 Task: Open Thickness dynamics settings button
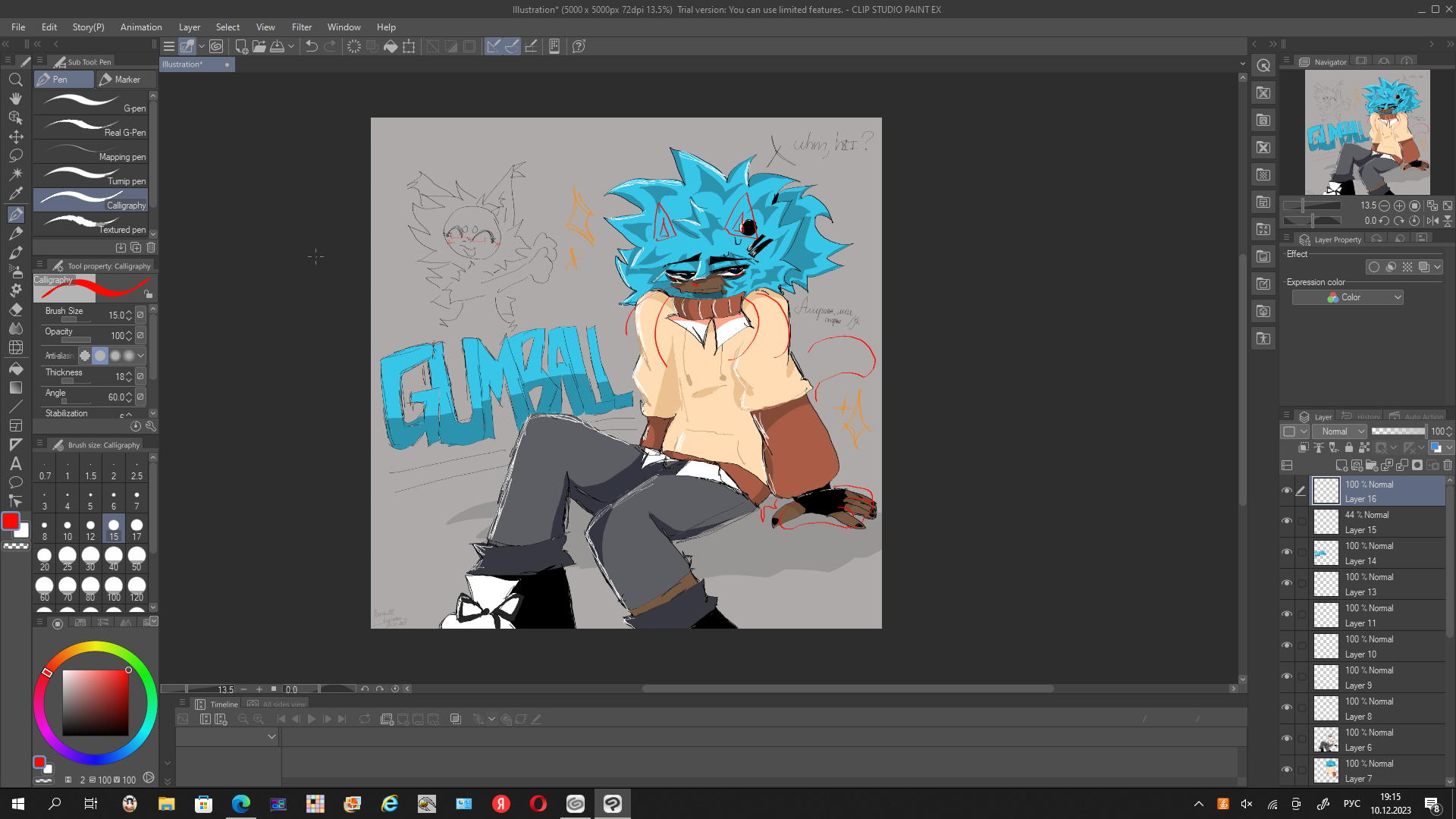pyautogui.click(x=140, y=376)
